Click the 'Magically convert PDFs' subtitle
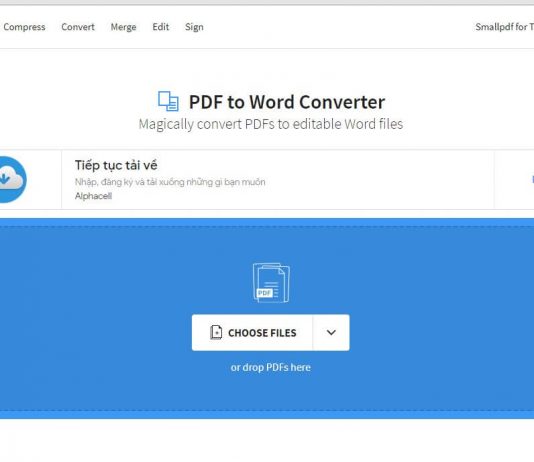Screen dimensions: 534x462 tap(271, 124)
